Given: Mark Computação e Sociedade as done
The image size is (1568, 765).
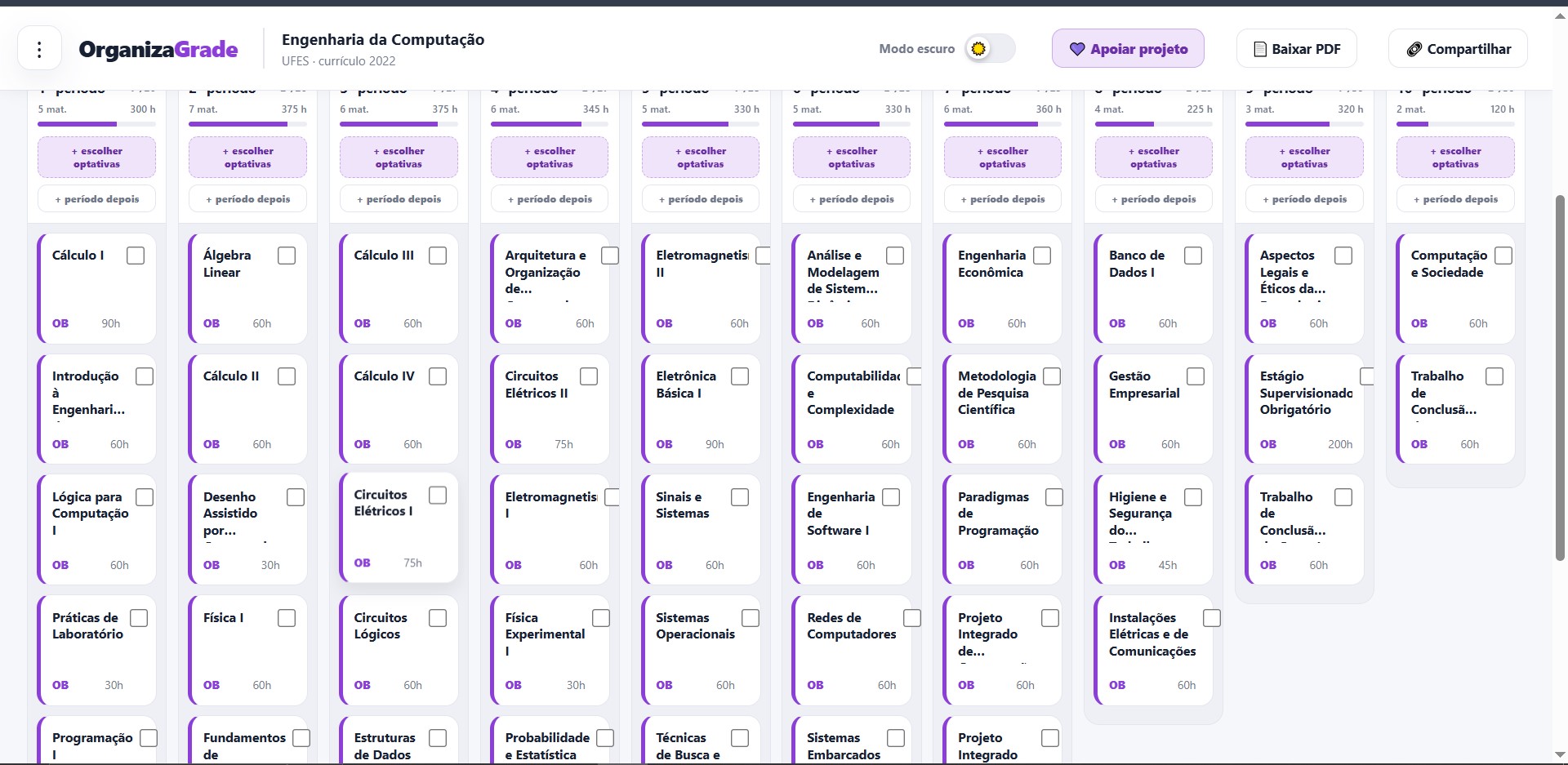Looking at the screenshot, I should click(x=1503, y=256).
